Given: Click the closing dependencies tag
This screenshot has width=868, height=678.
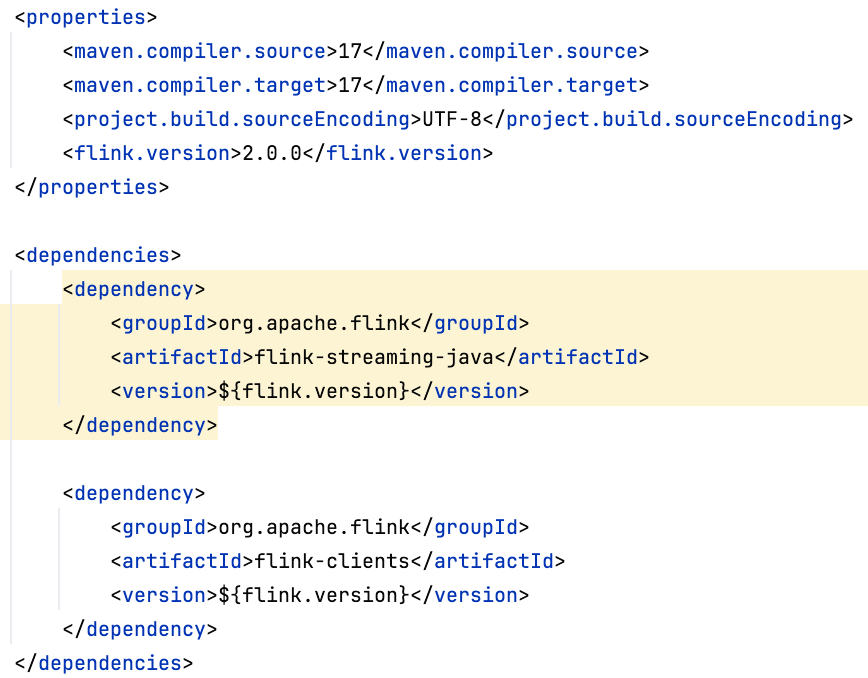Looking at the screenshot, I should tap(104, 663).
